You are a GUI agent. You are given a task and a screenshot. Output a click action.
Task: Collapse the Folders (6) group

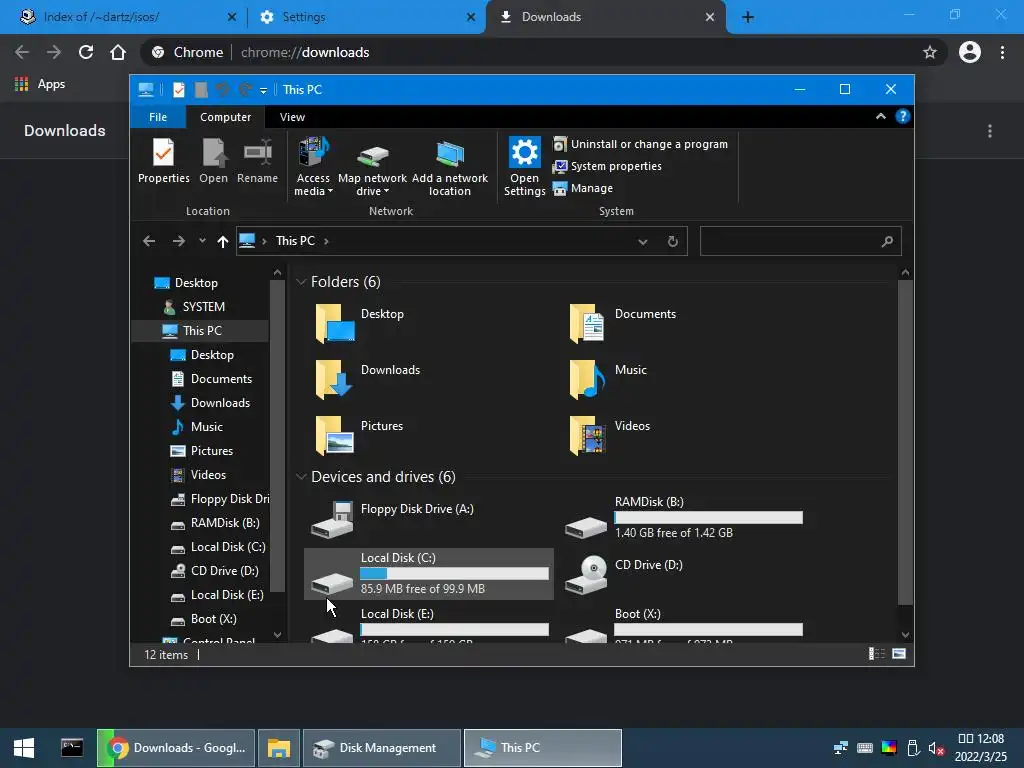[301, 281]
